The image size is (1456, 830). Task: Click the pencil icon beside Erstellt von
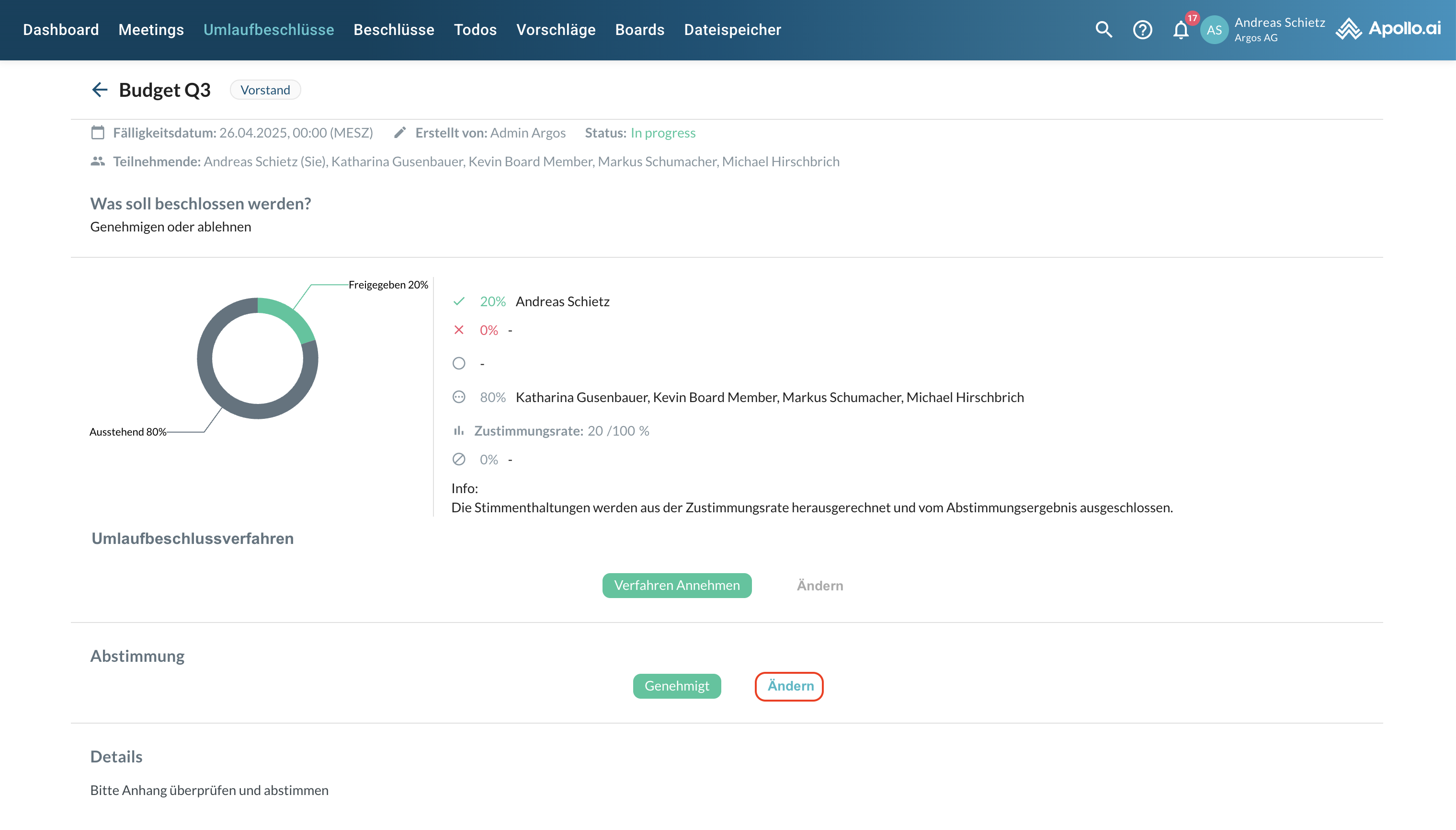400,133
